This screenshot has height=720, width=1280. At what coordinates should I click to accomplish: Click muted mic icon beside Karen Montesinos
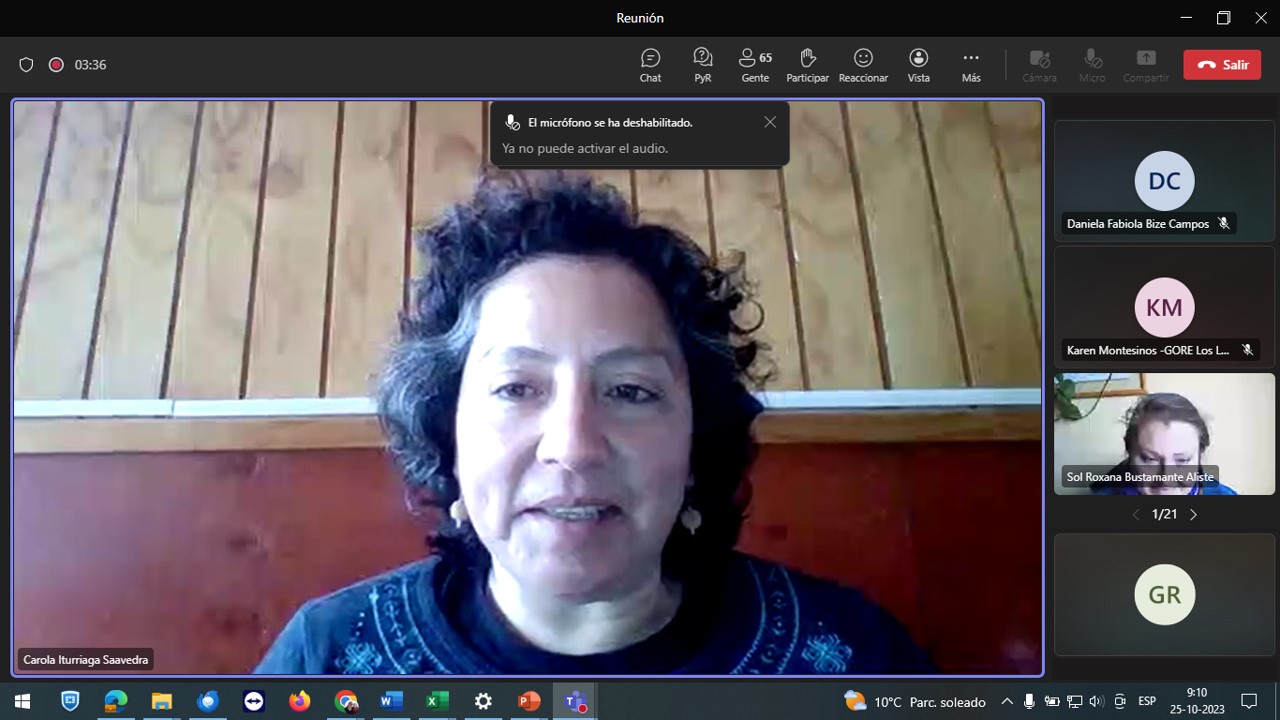[x=1247, y=351]
